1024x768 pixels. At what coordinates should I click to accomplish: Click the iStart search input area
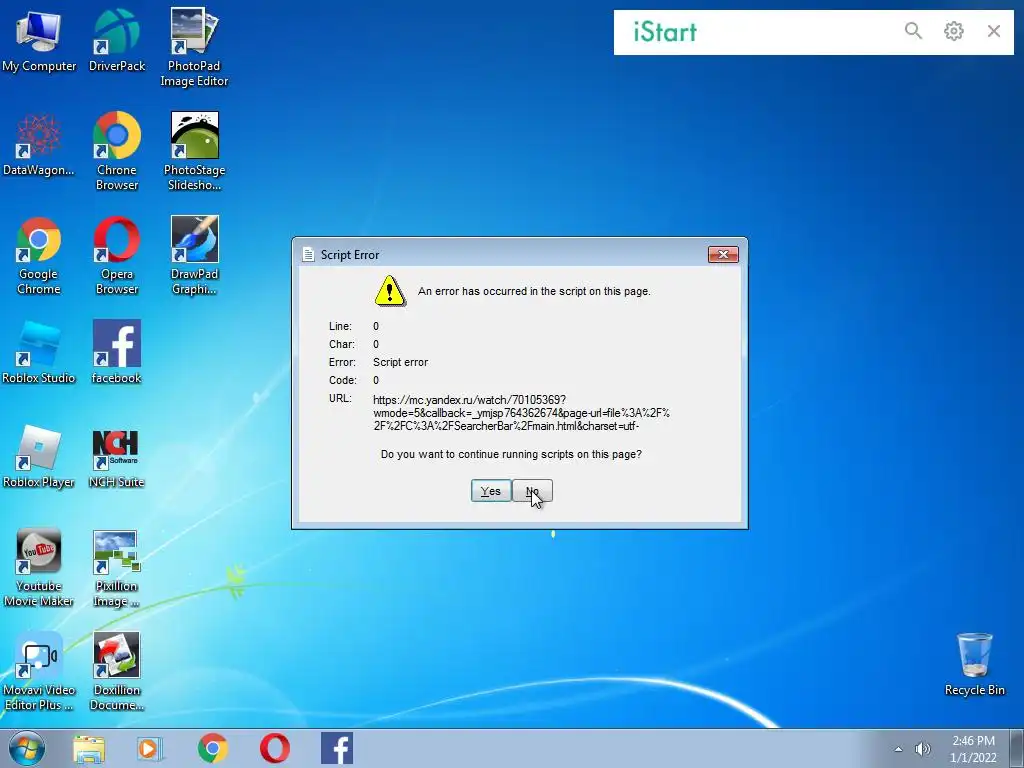point(800,32)
